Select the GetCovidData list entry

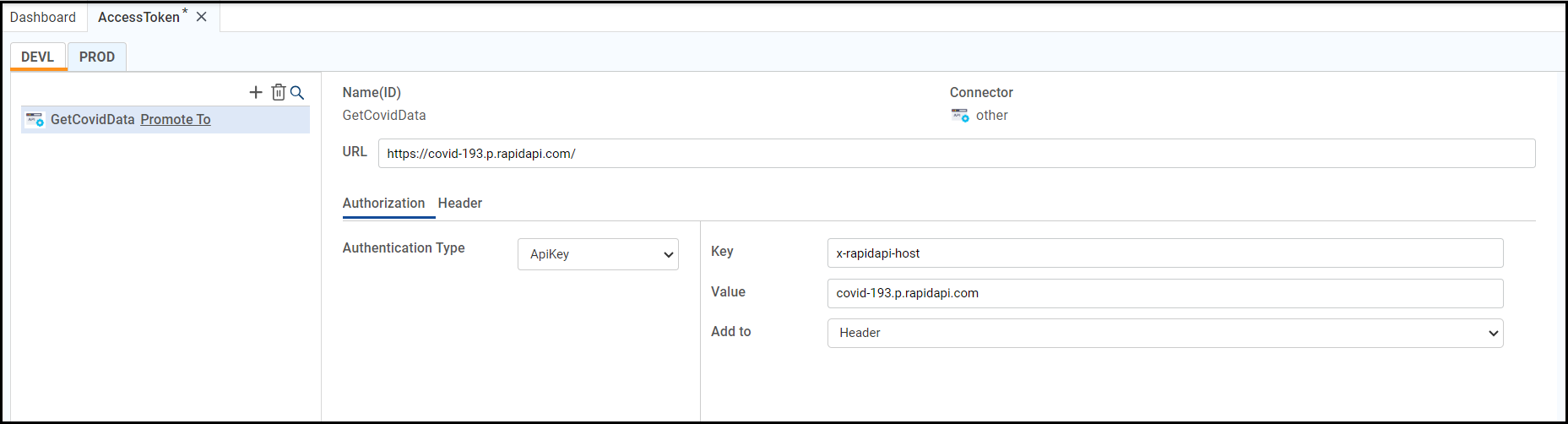(92, 120)
